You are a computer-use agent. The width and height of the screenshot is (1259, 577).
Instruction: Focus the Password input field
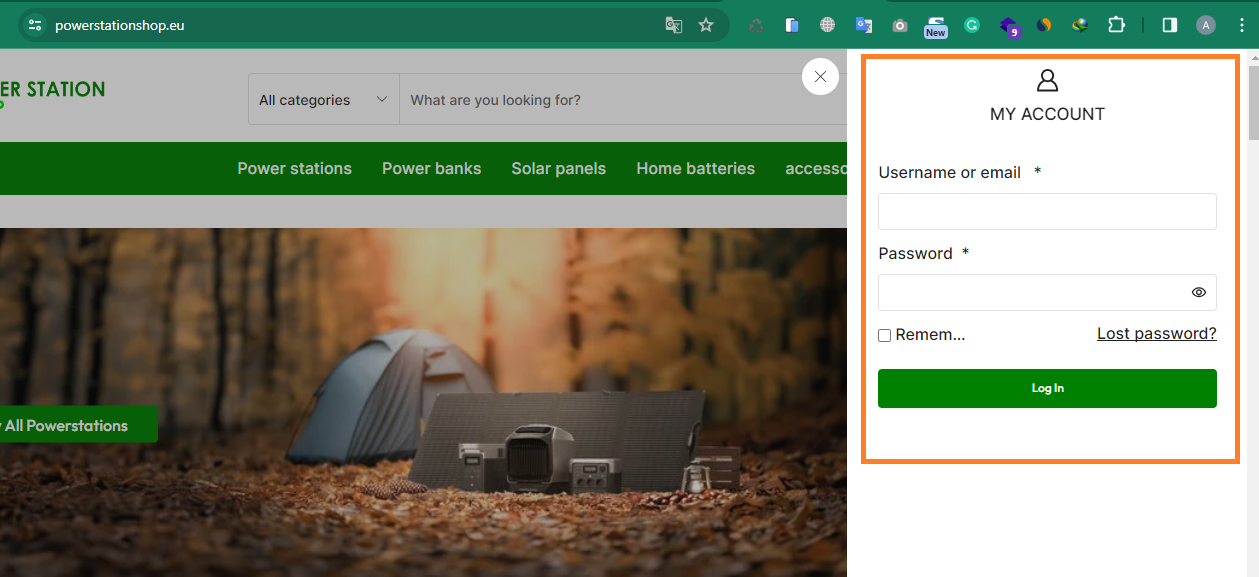tap(1047, 292)
